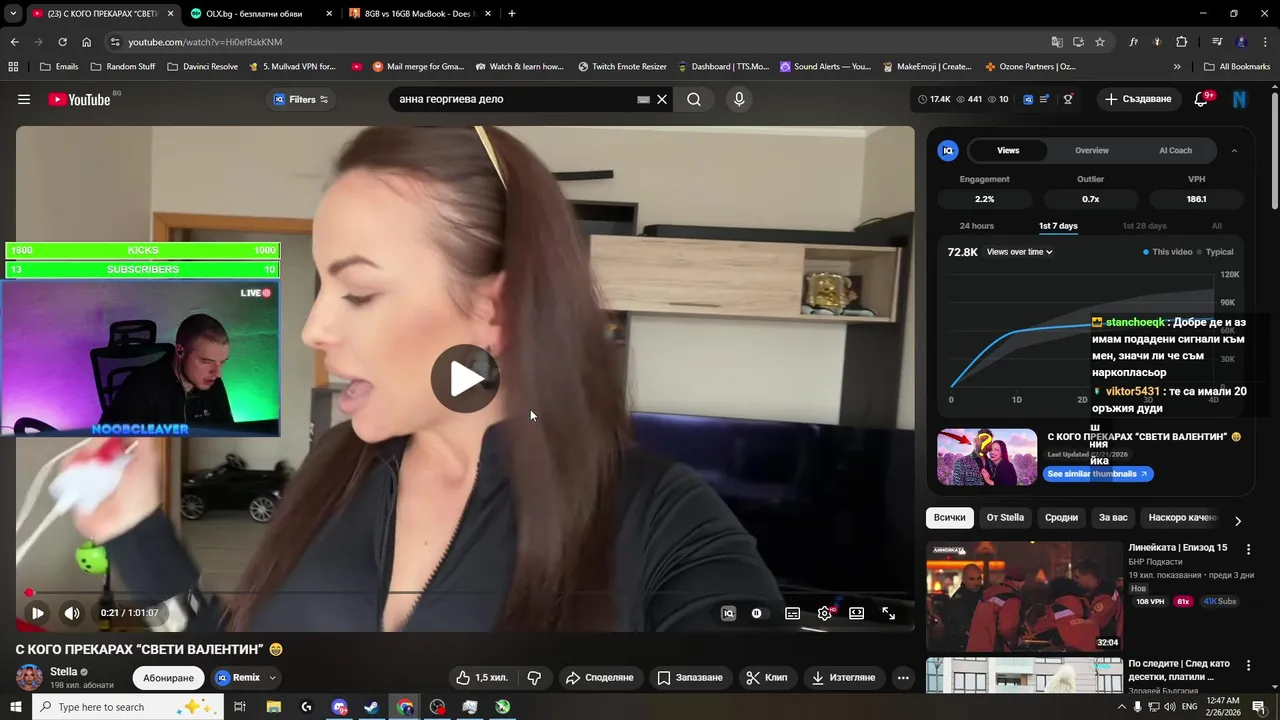
Task: Click See similar thumbnails link
Action: 1098,474
